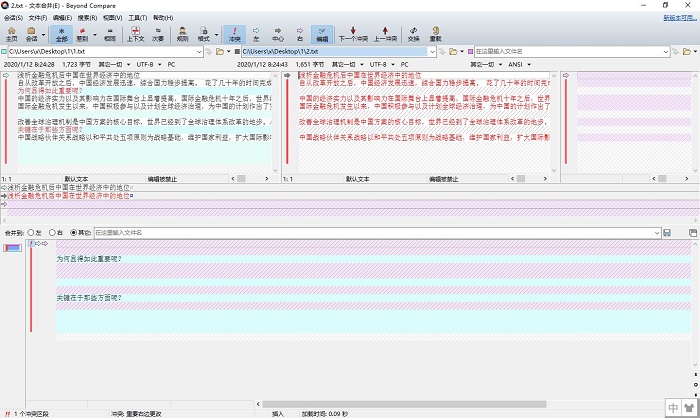Click the output pane horizontal scrollbar
The image size is (700, 418).
pyautogui.click(x=404, y=404)
